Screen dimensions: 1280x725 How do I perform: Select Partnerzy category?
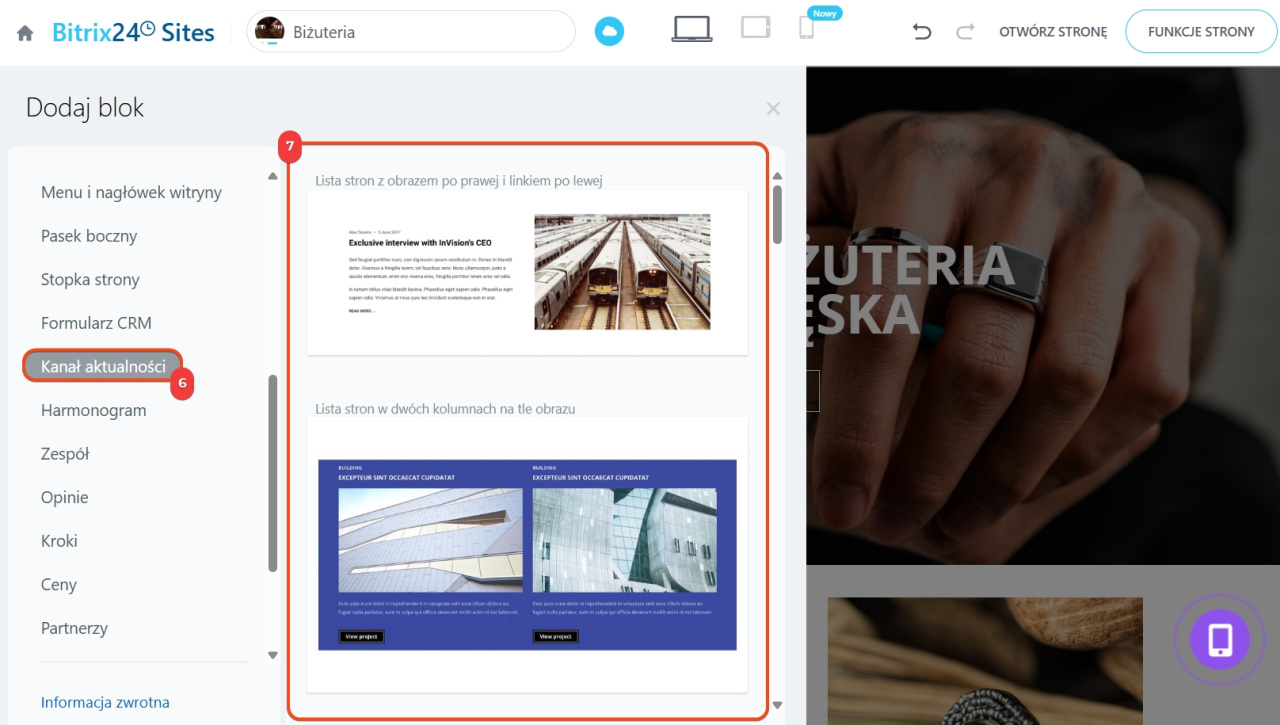pyautogui.click(x=74, y=628)
